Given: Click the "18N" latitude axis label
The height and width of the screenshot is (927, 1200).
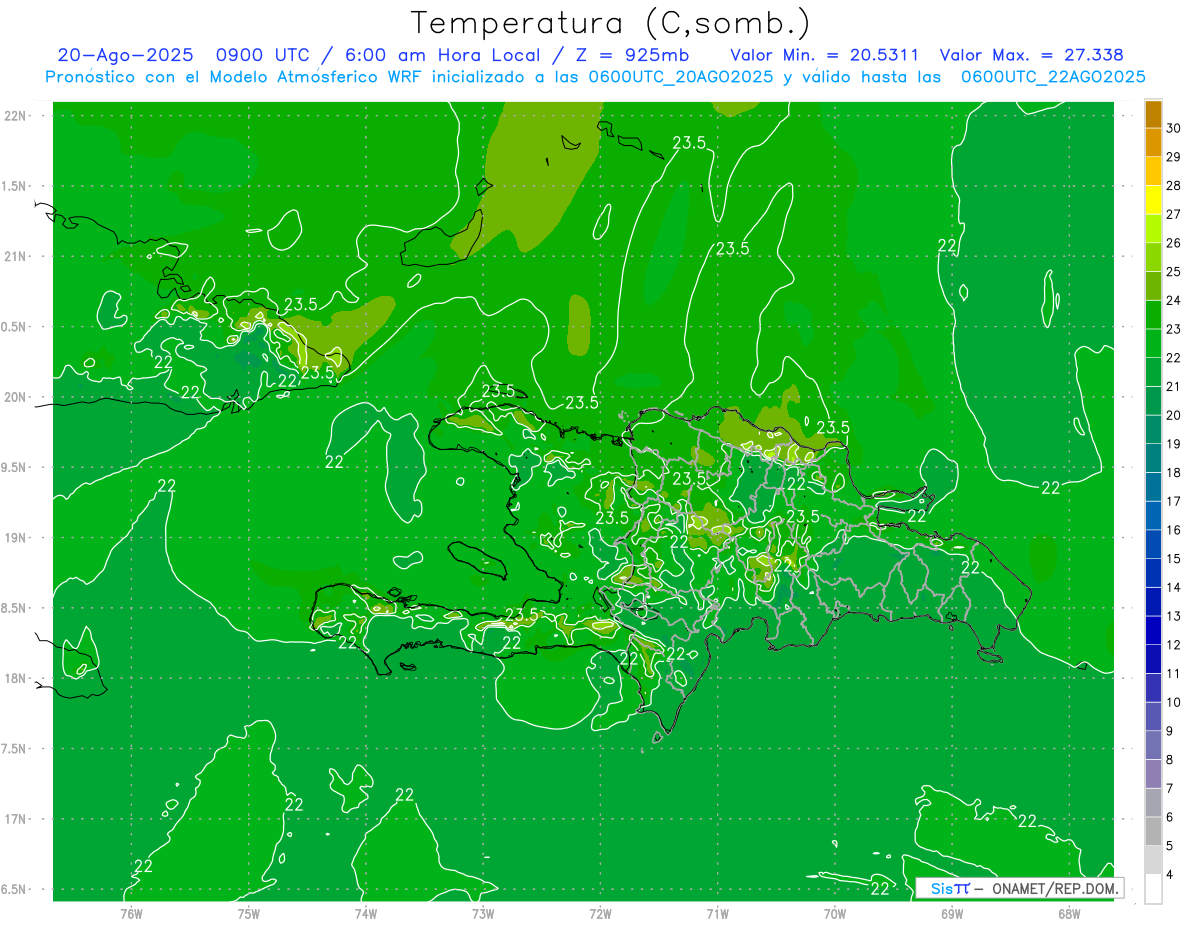Looking at the screenshot, I should tap(15, 678).
